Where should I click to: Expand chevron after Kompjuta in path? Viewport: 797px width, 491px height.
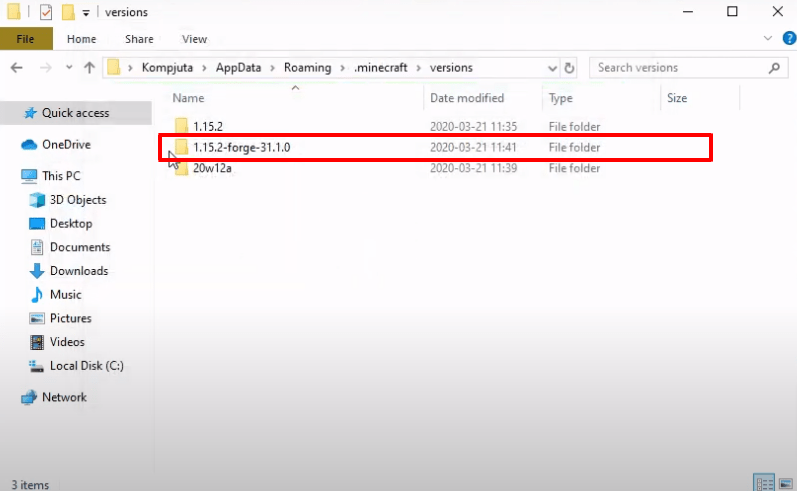(204, 68)
